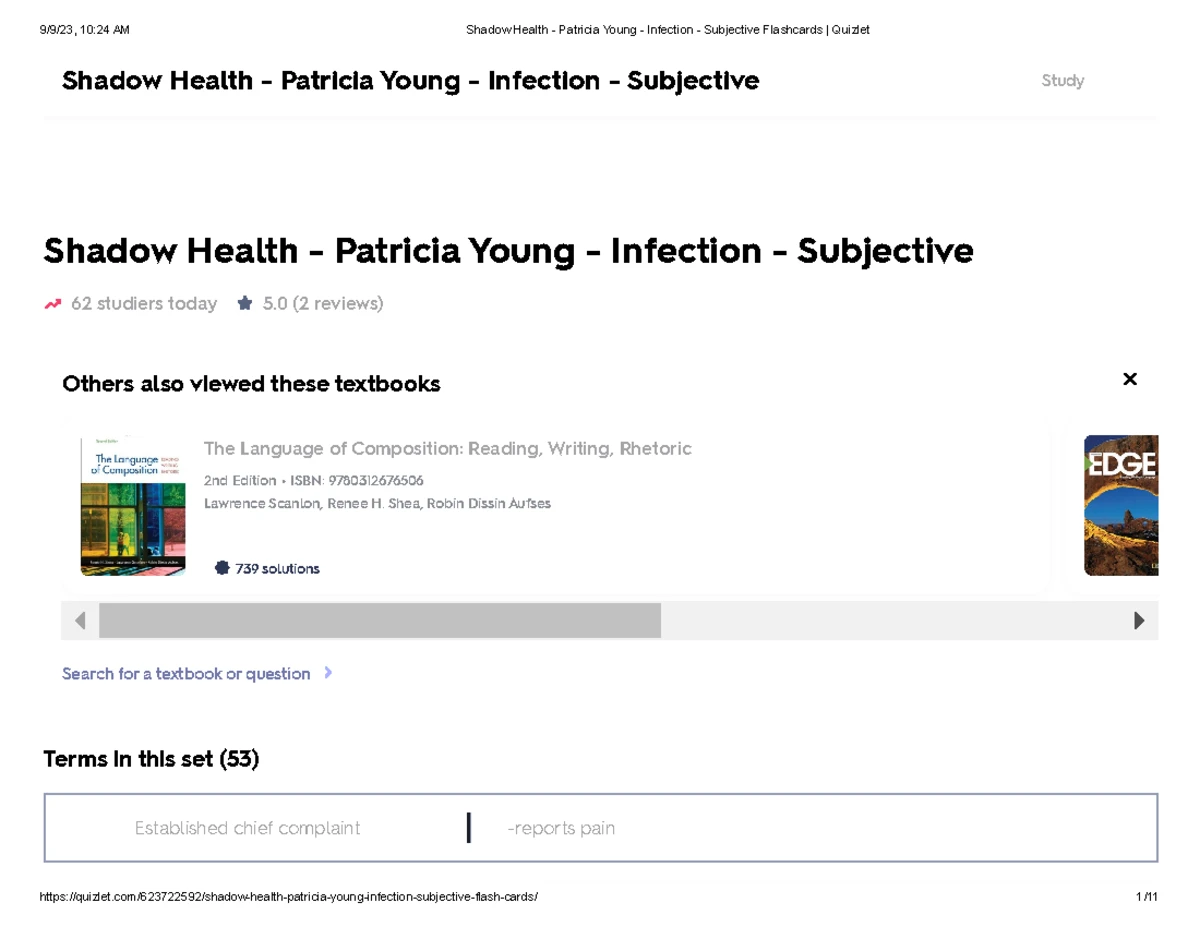Select the Study option at top right

click(x=1063, y=80)
